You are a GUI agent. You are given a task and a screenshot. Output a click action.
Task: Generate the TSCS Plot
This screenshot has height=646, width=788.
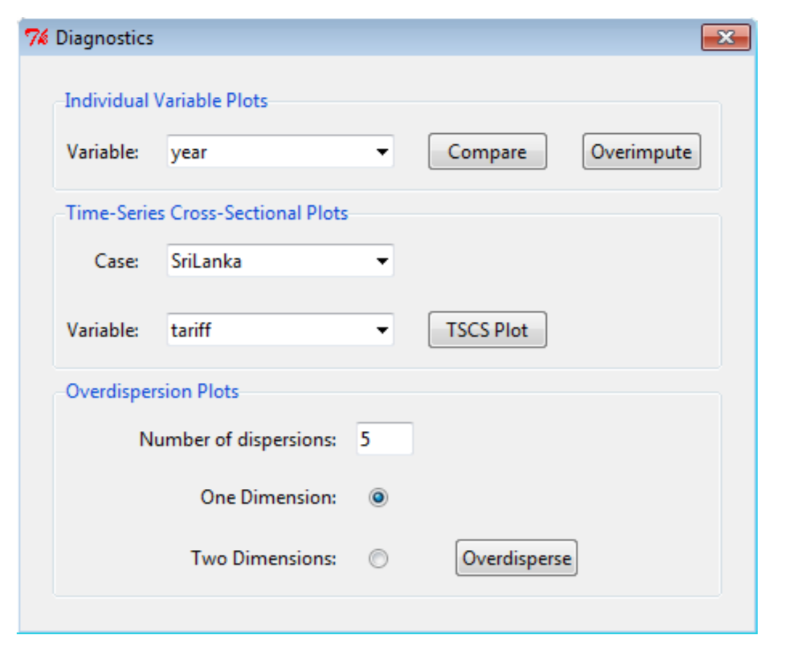[487, 330]
